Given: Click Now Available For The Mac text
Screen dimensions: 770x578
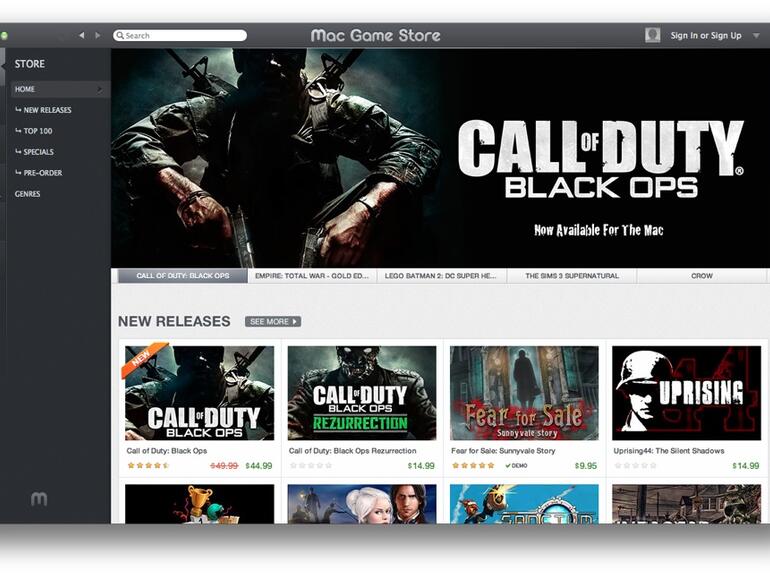Looking at the screenshot, I should click(x=599, y=230).
